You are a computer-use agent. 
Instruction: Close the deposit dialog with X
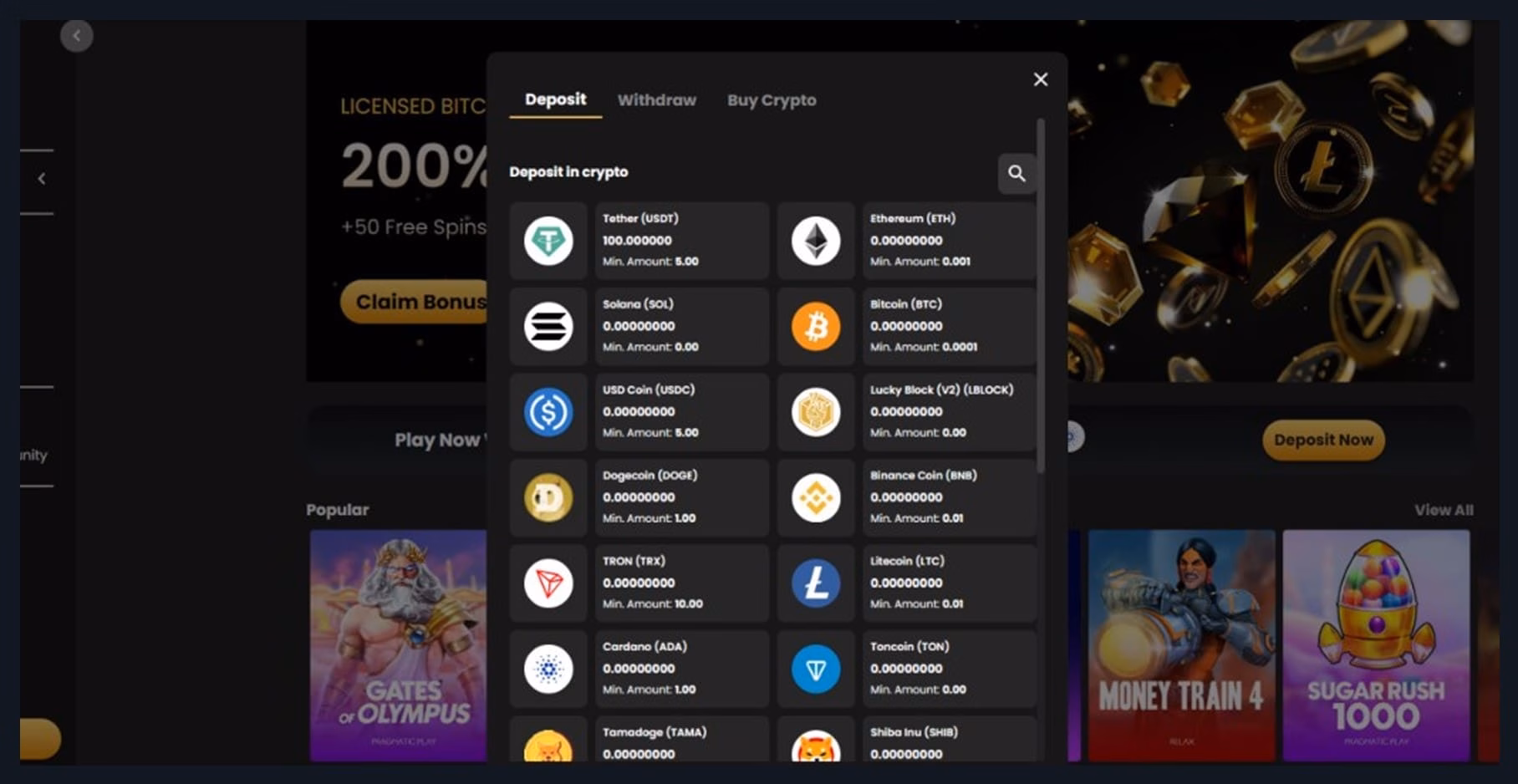point(1040,79)
